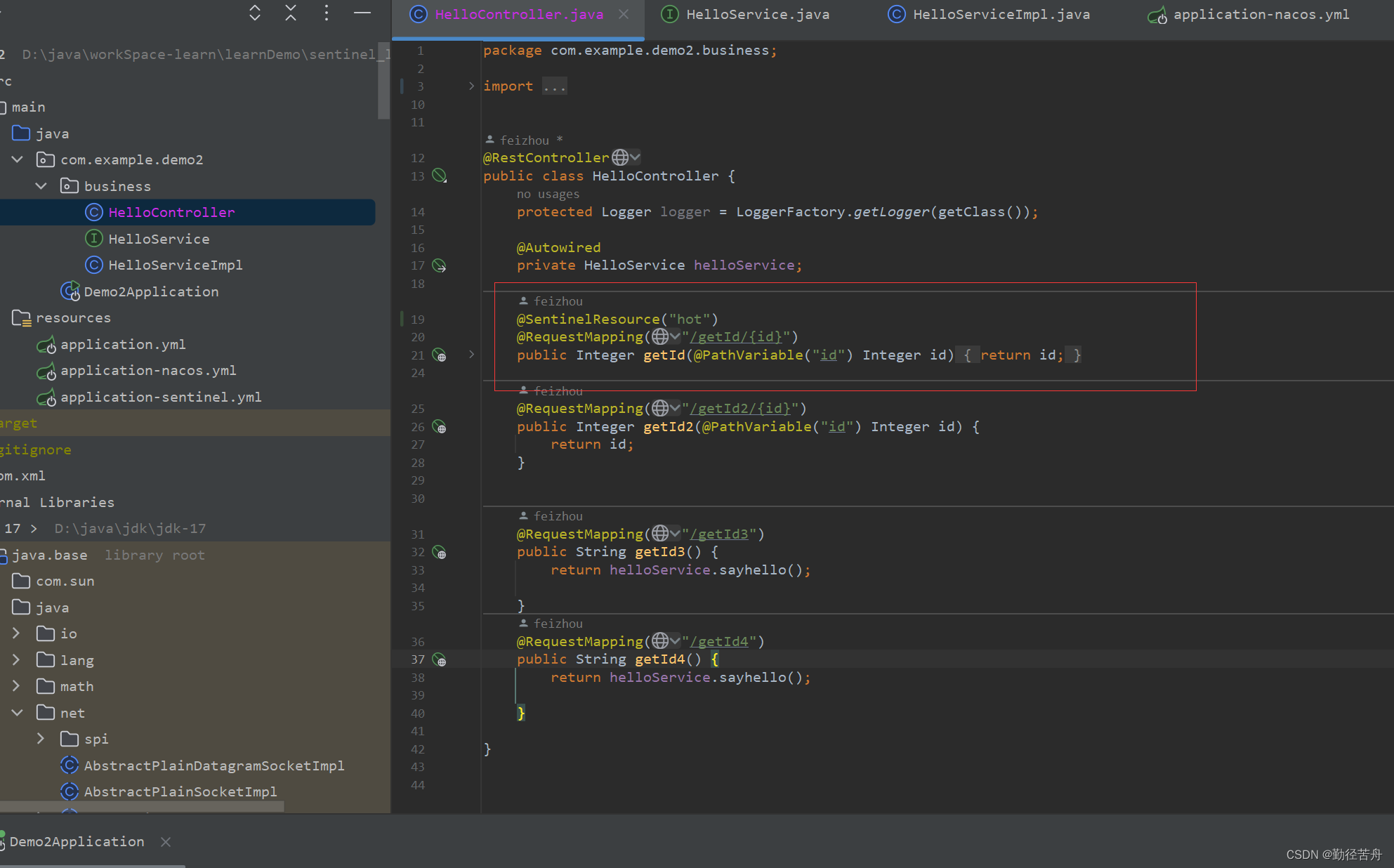This screenshot has height=868, width=1394.
Task: Select the target folder
Action: pyautogui.click(x=18, y=423)
